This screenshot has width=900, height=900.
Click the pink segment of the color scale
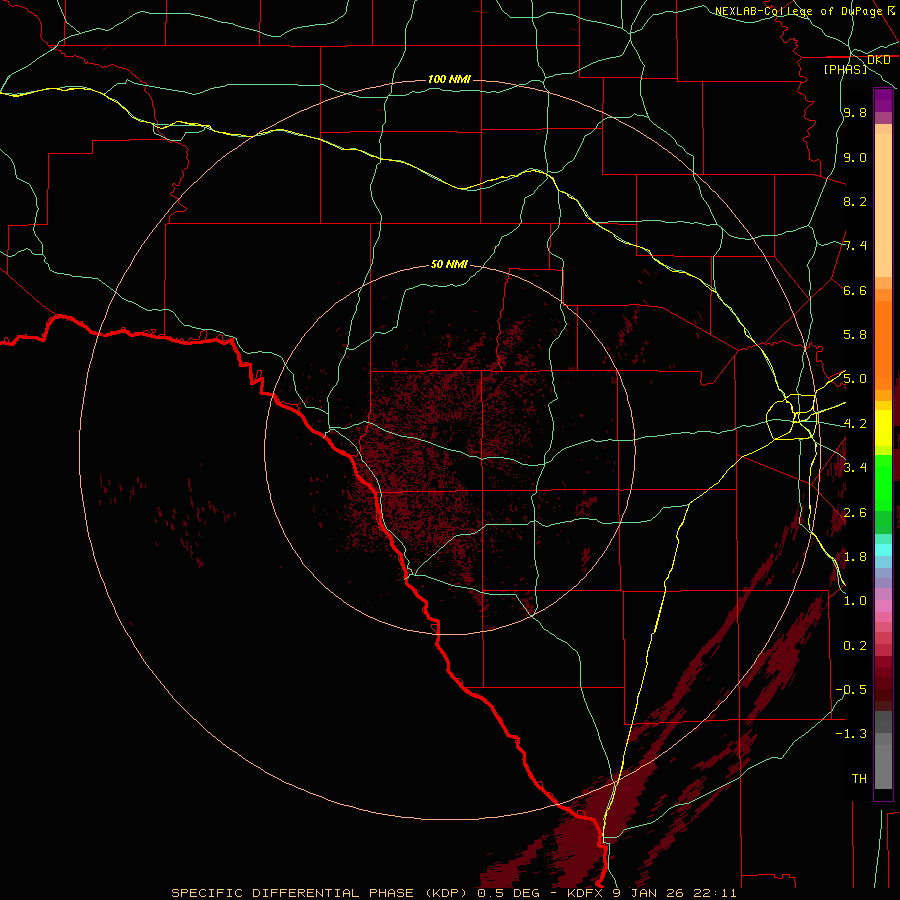pyautogui.click(x=883, y=606)
